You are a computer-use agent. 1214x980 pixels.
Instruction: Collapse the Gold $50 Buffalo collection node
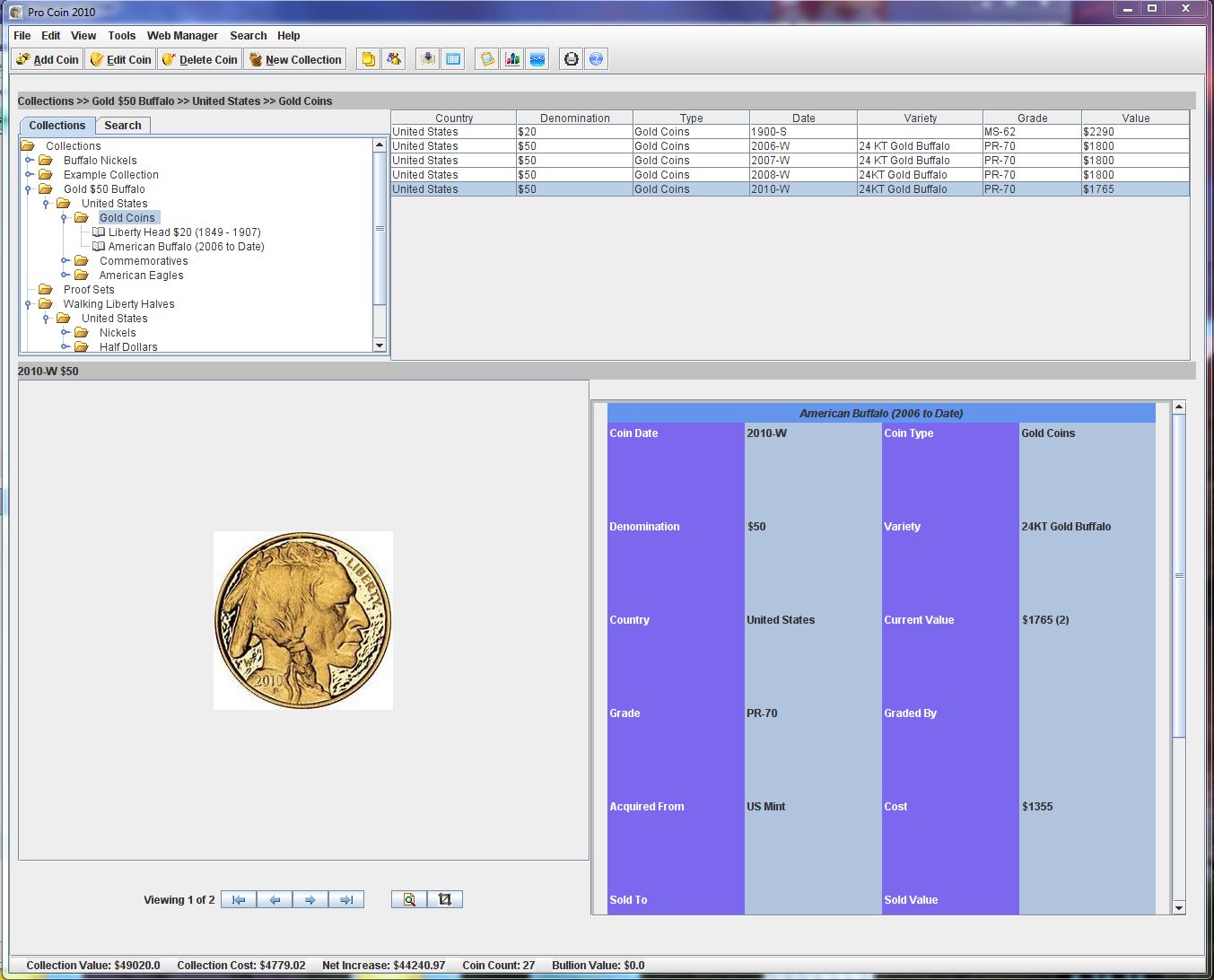(29, 189)
